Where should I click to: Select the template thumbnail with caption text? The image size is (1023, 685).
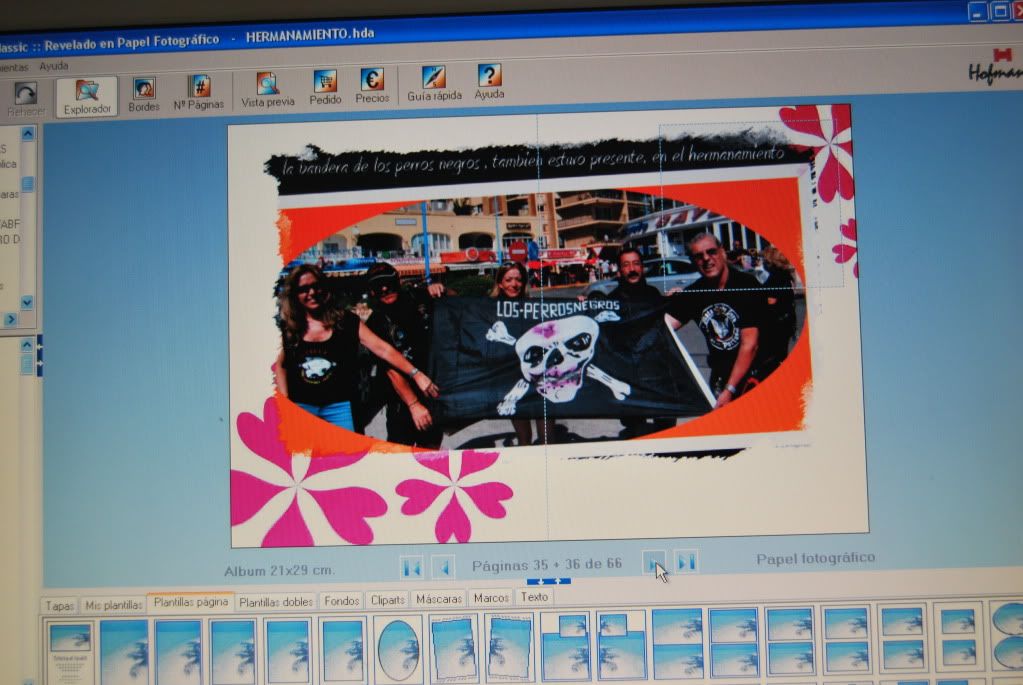coord(70,652)
